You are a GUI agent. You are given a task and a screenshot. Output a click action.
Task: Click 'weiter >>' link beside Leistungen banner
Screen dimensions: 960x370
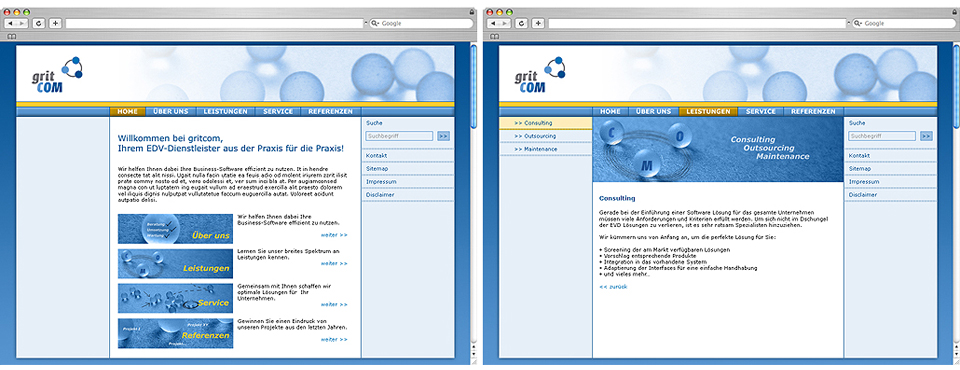334,263
